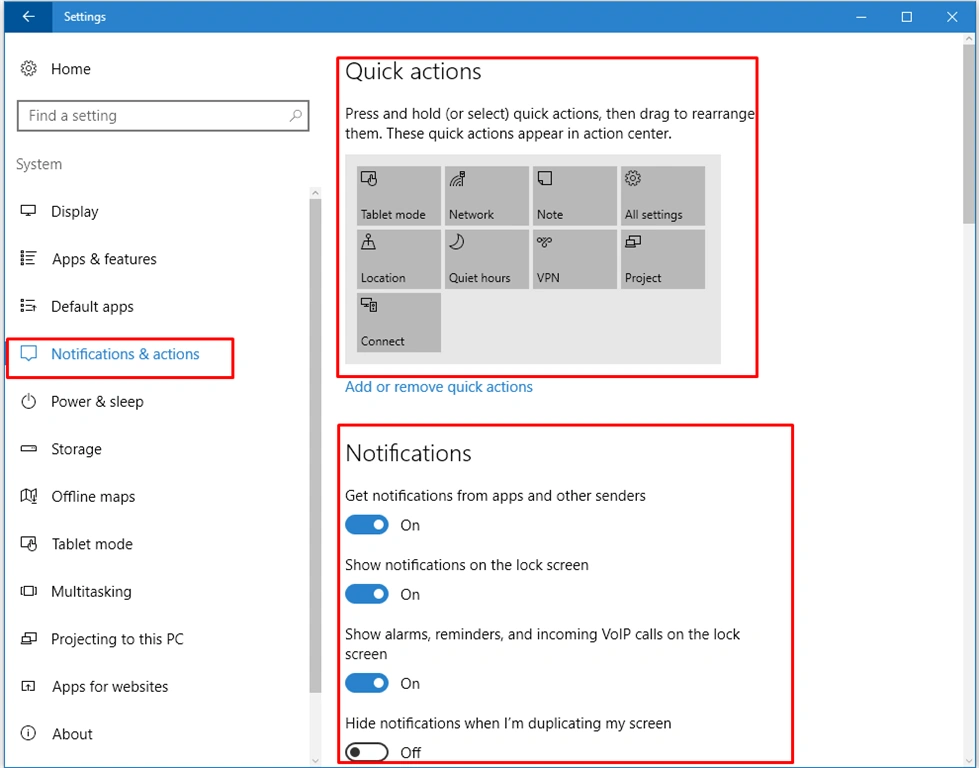979x768 pixels.
Task: Enable Hide notifications when duplicating my screen
Action: pos(367,752)
